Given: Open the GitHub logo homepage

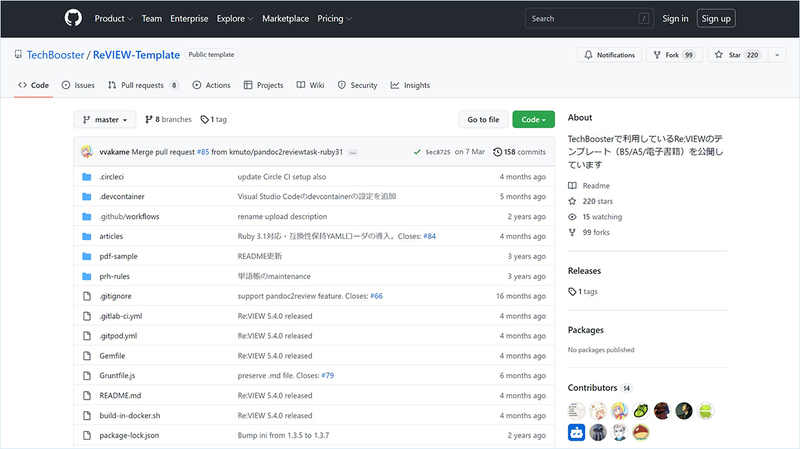Looking at the screenshot, I should (x=73, y=18).
